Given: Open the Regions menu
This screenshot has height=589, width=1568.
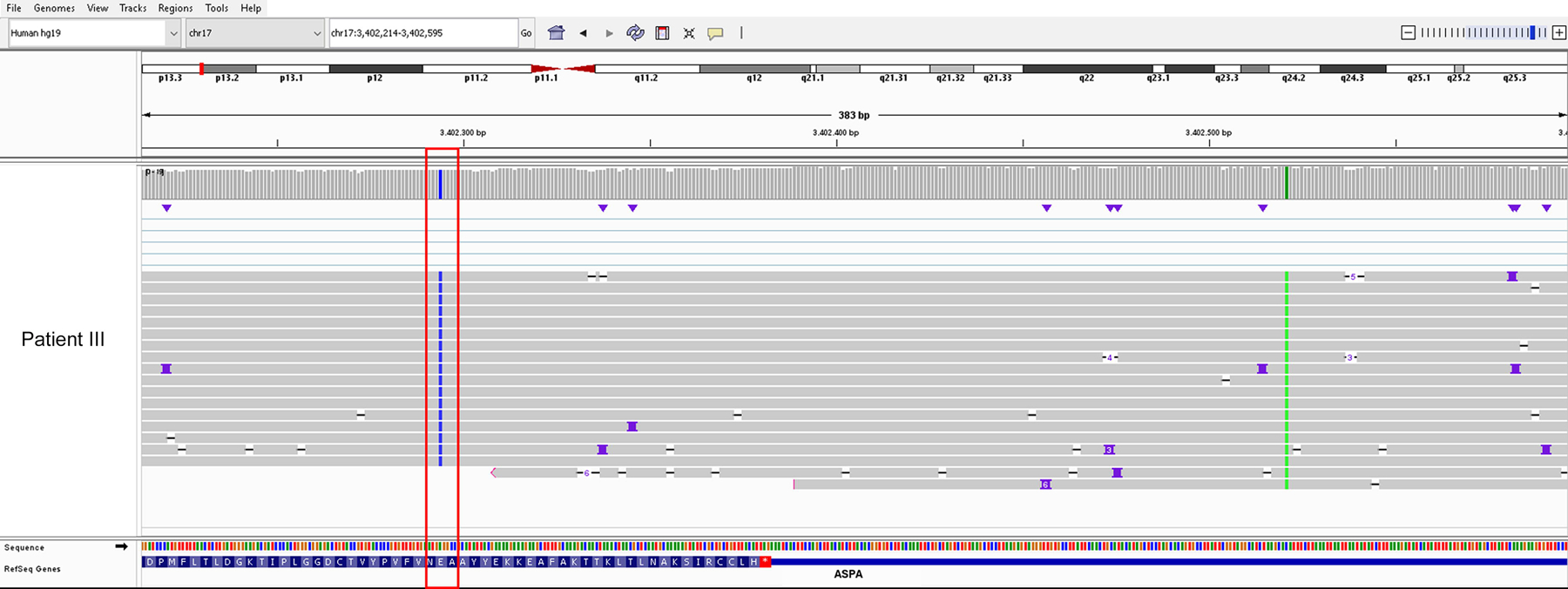Looking at the screenshot, I should 175,8.
